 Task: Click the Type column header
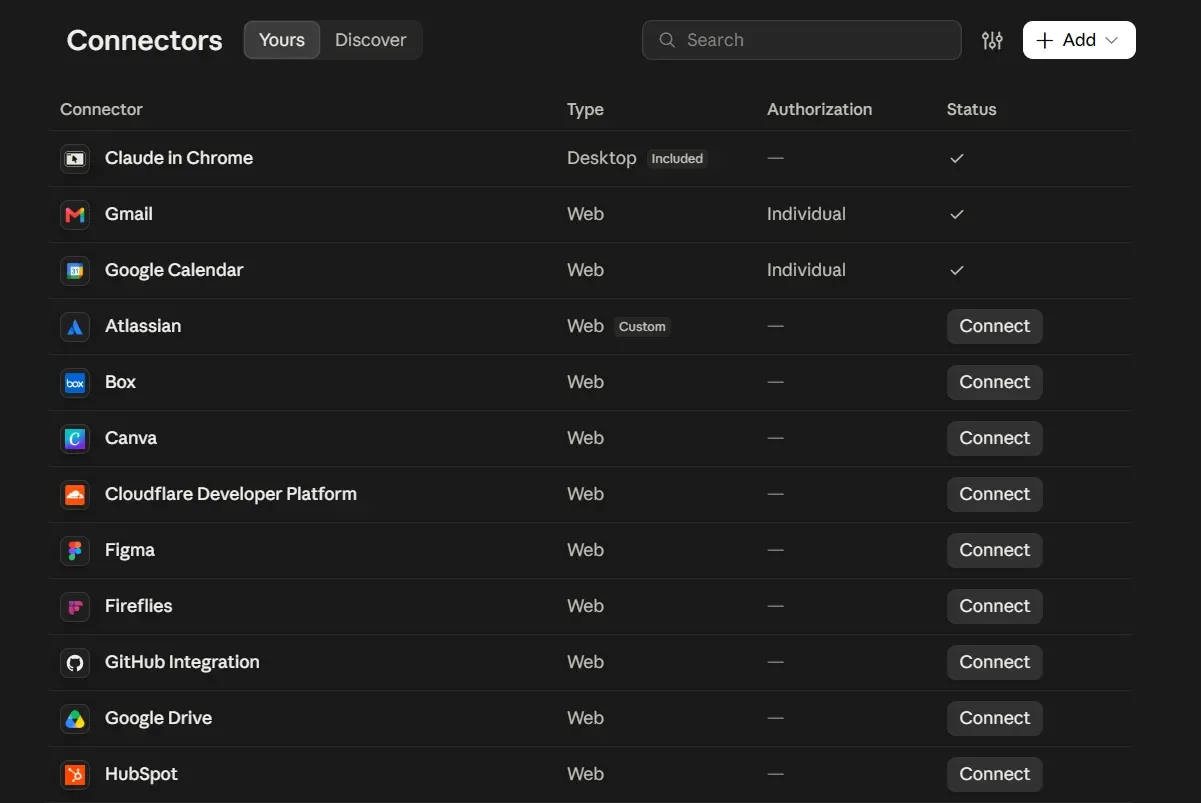click(585, 109)
